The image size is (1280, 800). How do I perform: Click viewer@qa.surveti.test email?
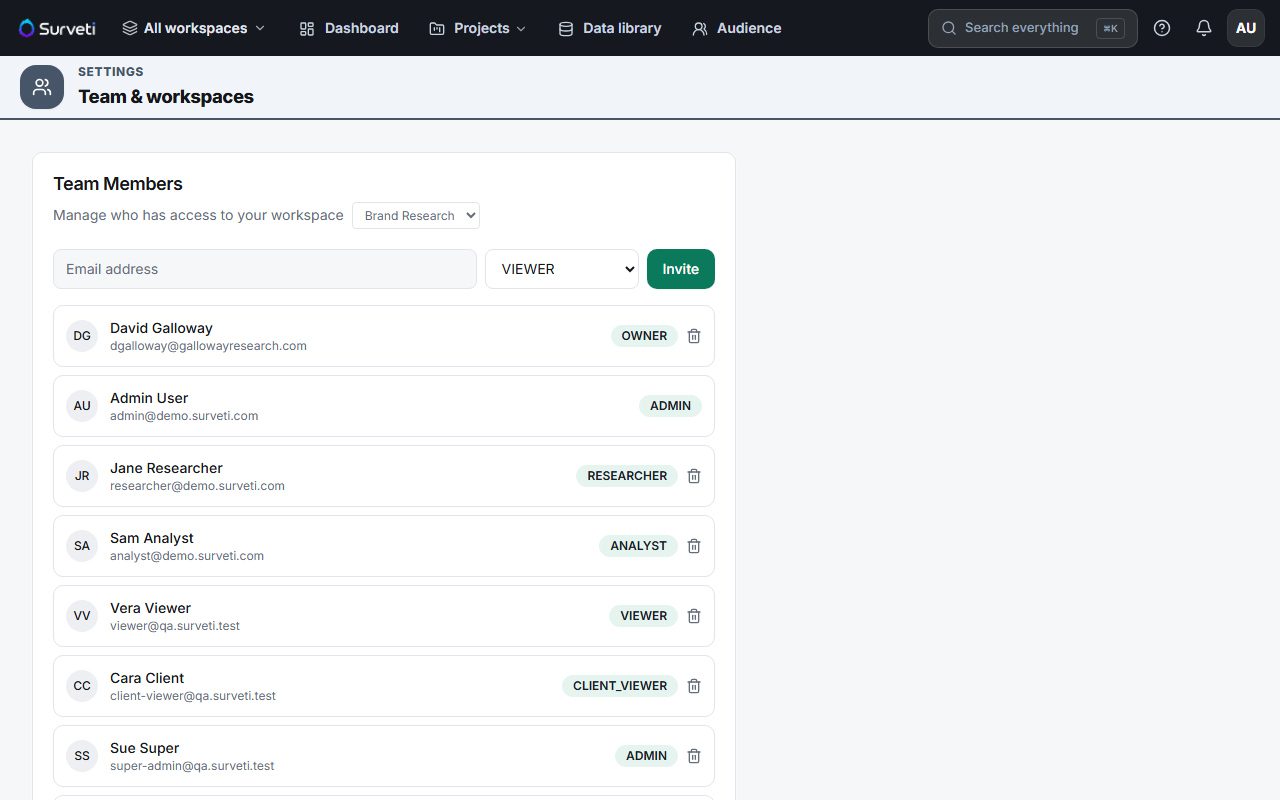coord(175,626)
